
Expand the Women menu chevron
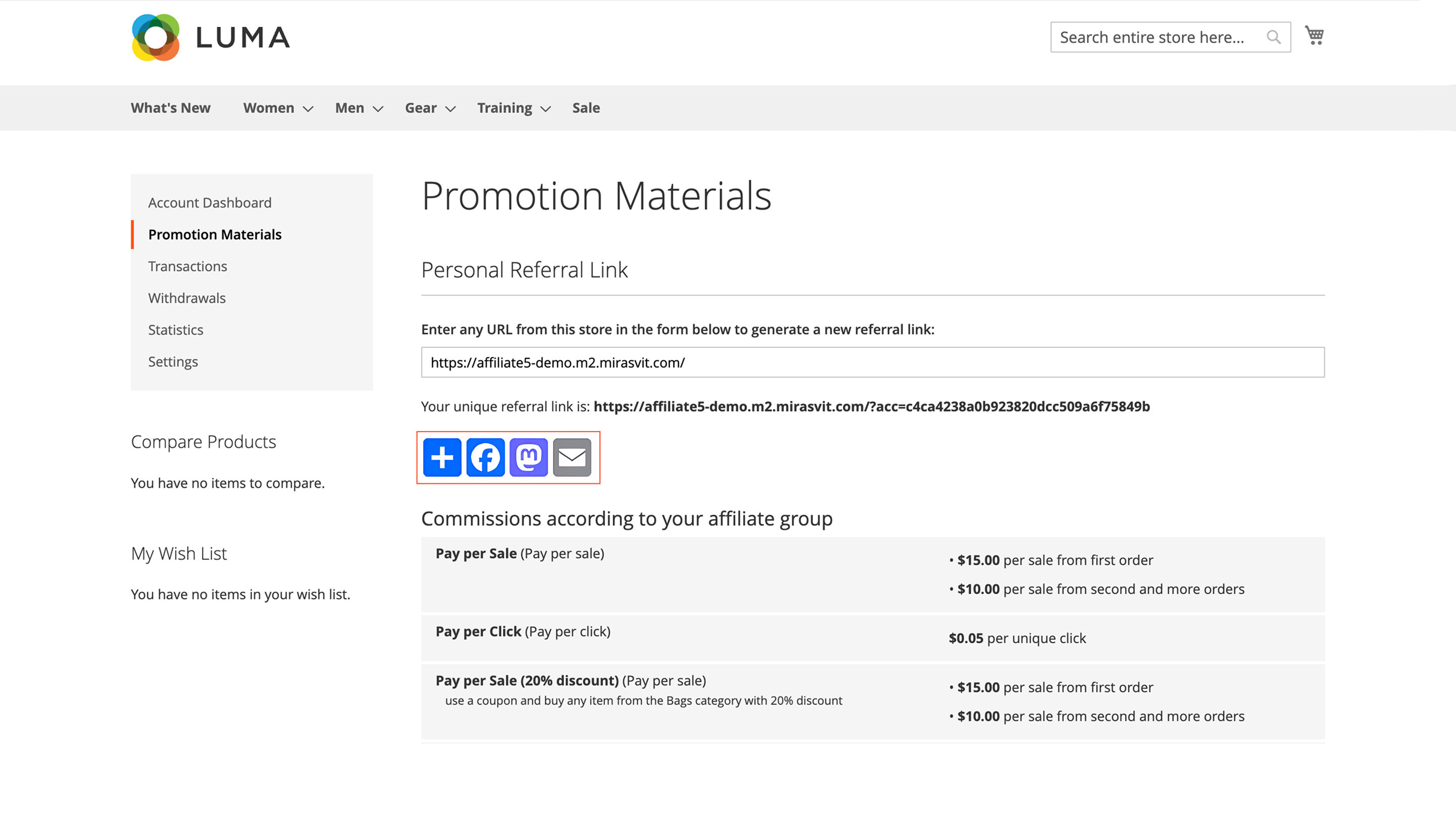coord(308,109)
